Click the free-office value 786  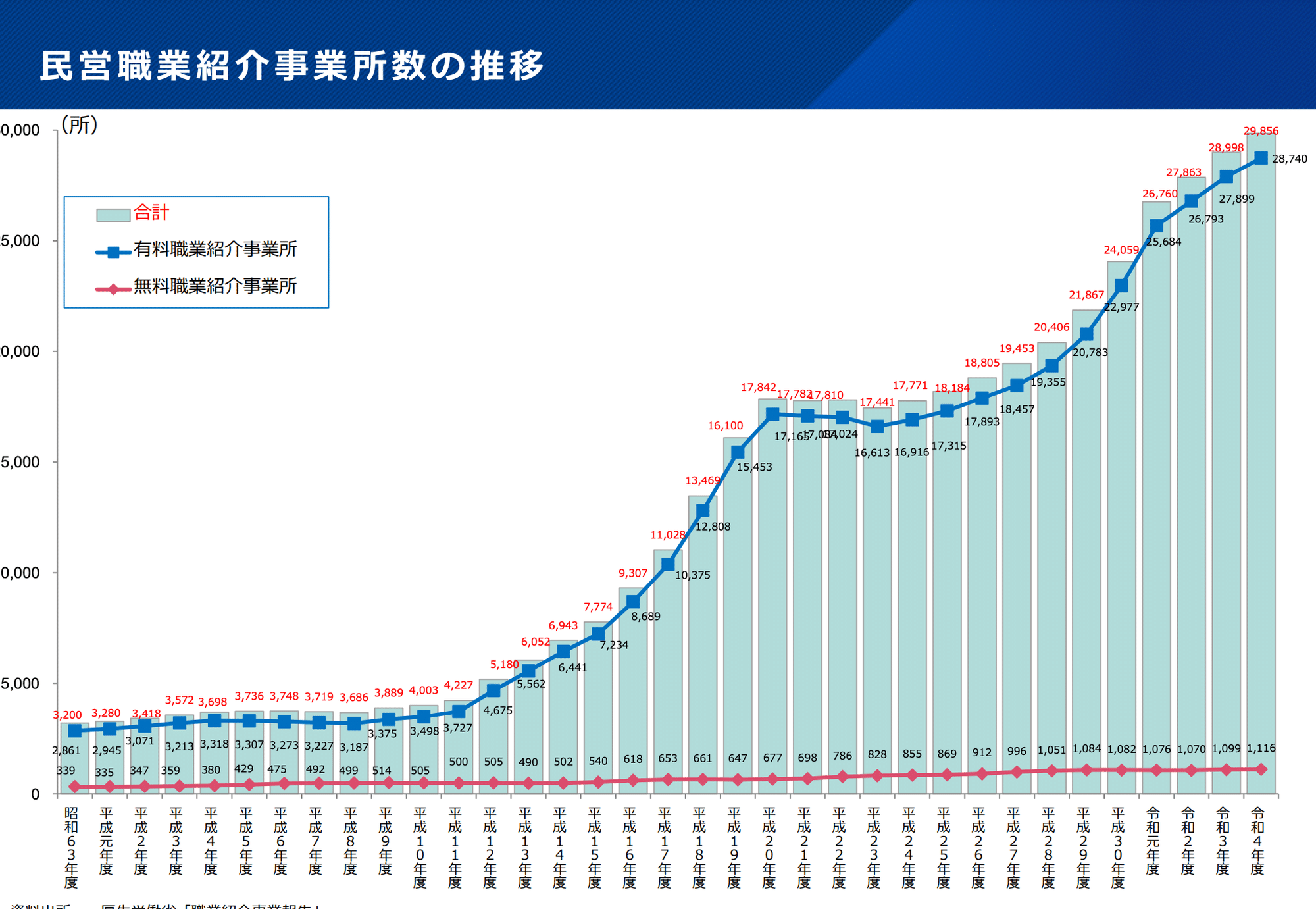pos(842,756)
